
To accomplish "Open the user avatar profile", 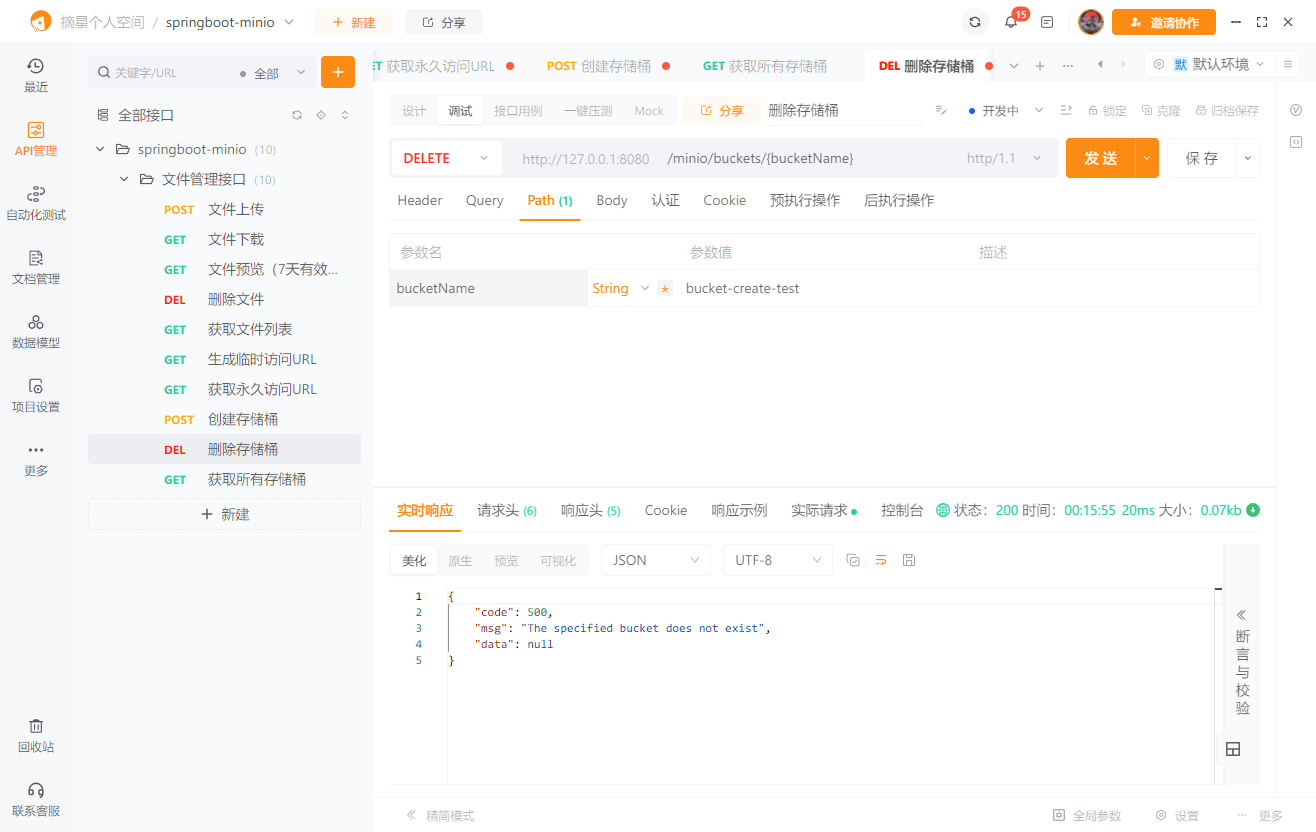I will [1091, 22].
